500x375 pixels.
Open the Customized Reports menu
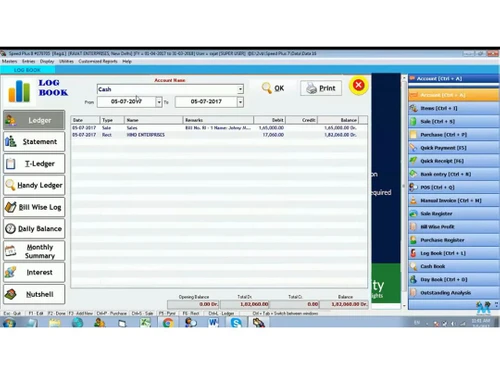[x=98, y=61]
